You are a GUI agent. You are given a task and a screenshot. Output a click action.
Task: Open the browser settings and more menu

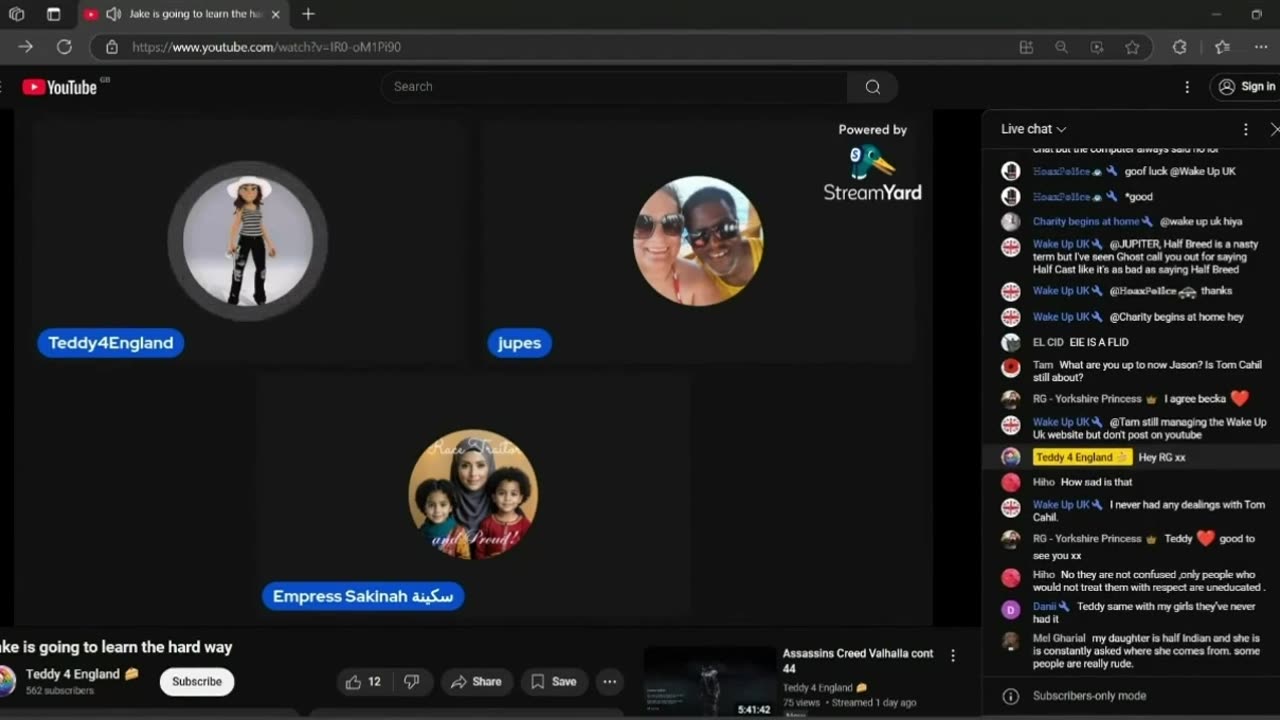point(1261,47)
